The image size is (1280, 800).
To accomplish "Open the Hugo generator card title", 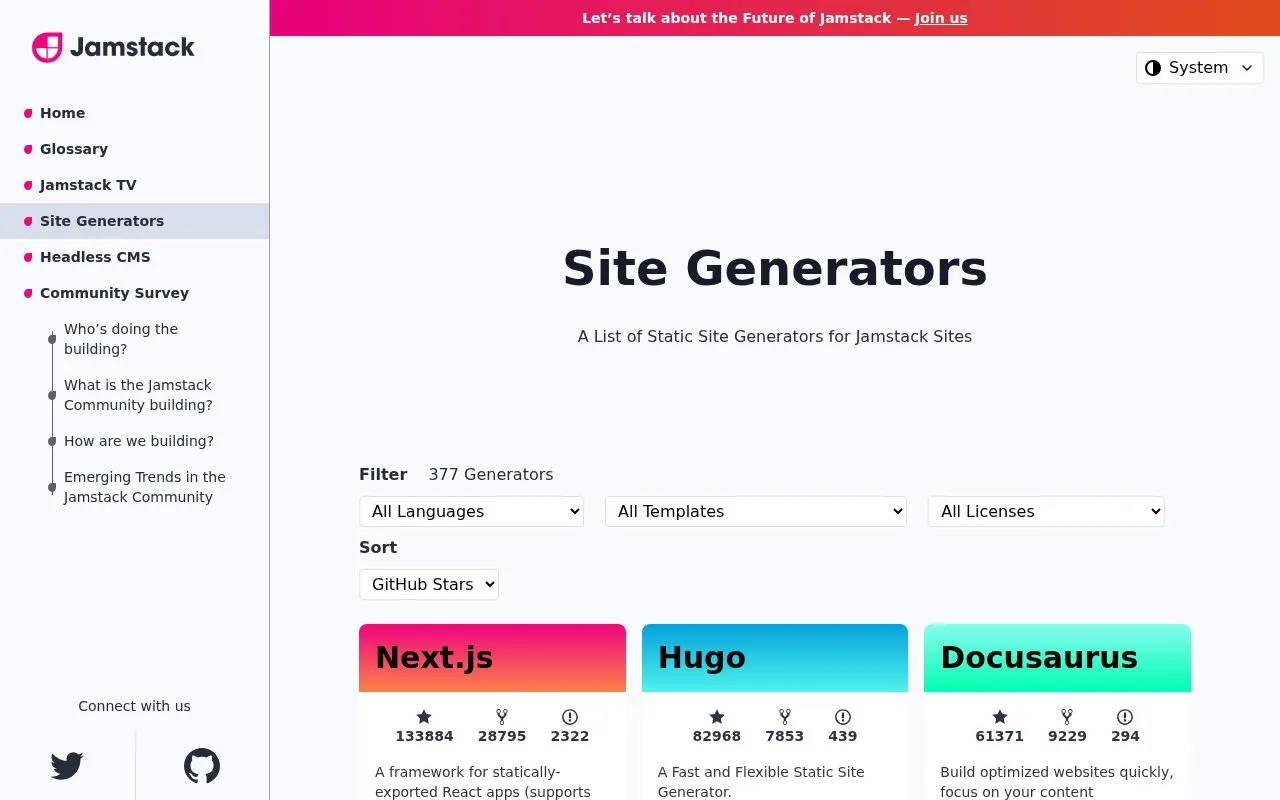I will [702, 657].
